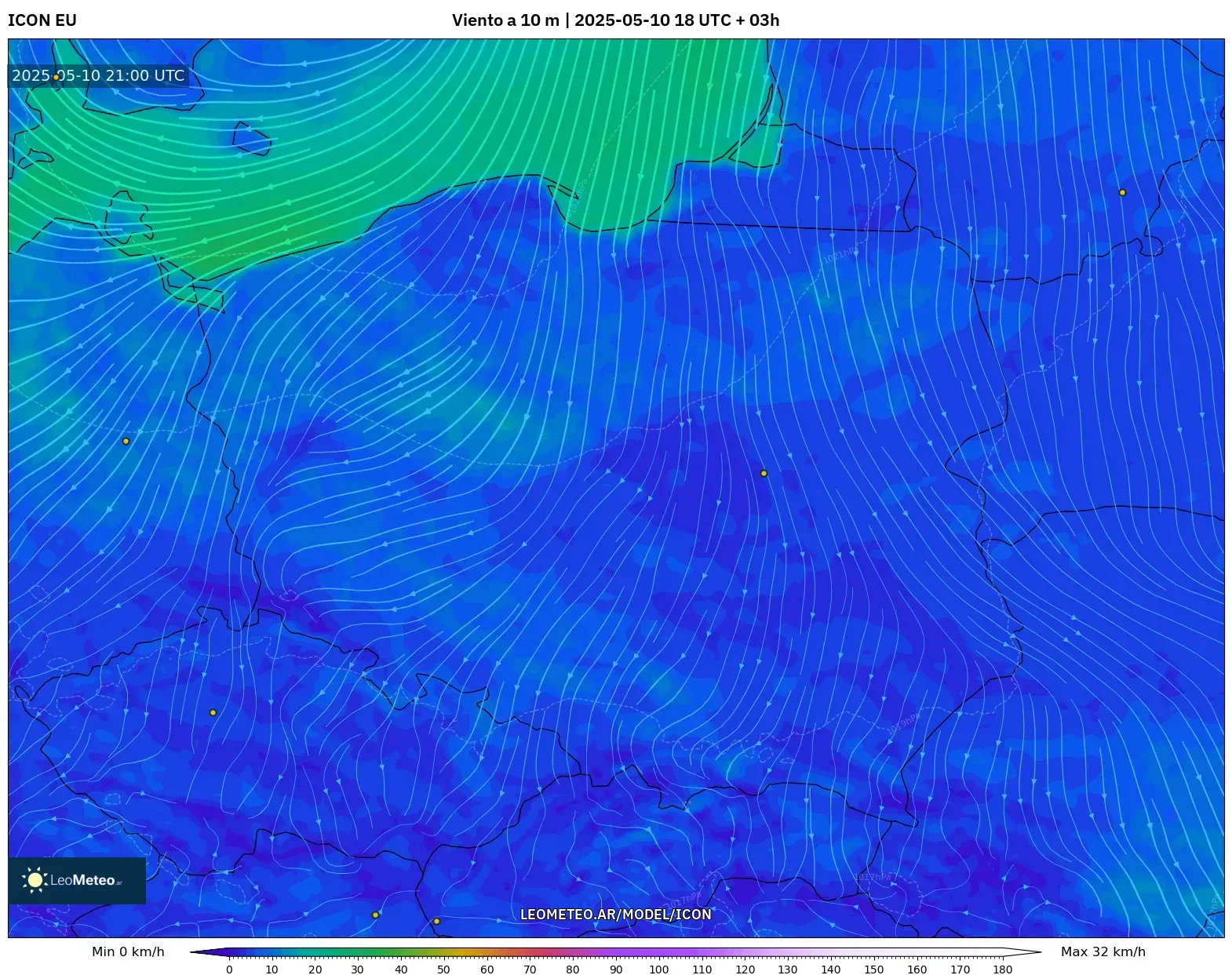
Task: Click the colorbar tick label 140
Action: [831, 970]
